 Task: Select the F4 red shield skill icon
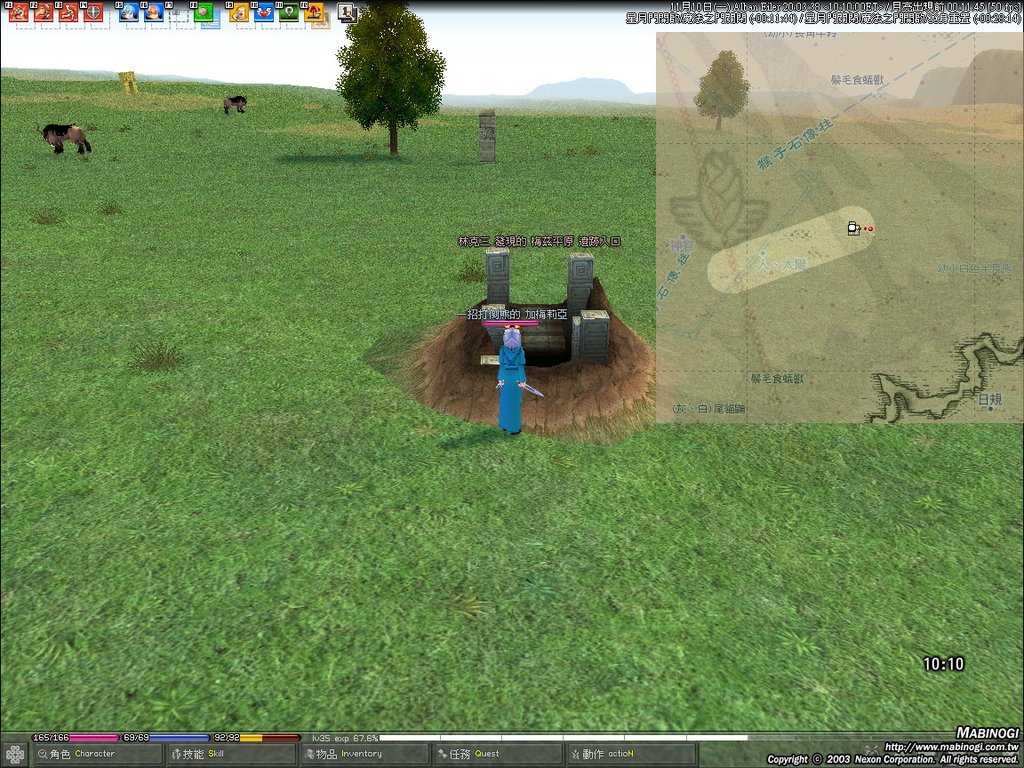point(93,12)
